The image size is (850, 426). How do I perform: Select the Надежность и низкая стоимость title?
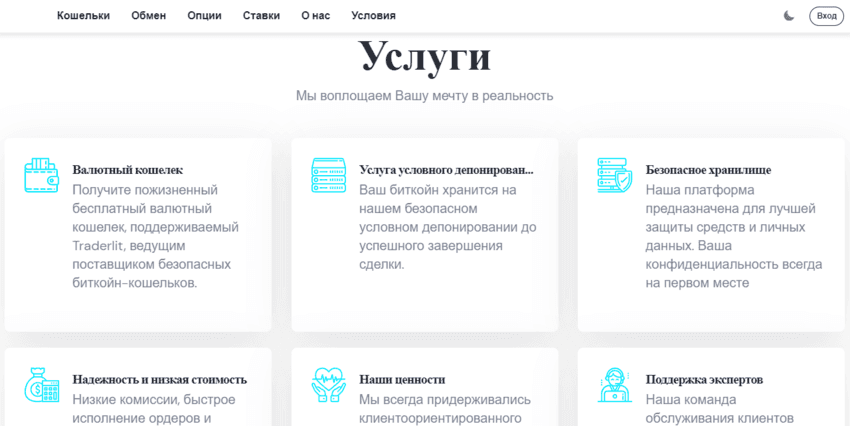click(x=160, y=379)
